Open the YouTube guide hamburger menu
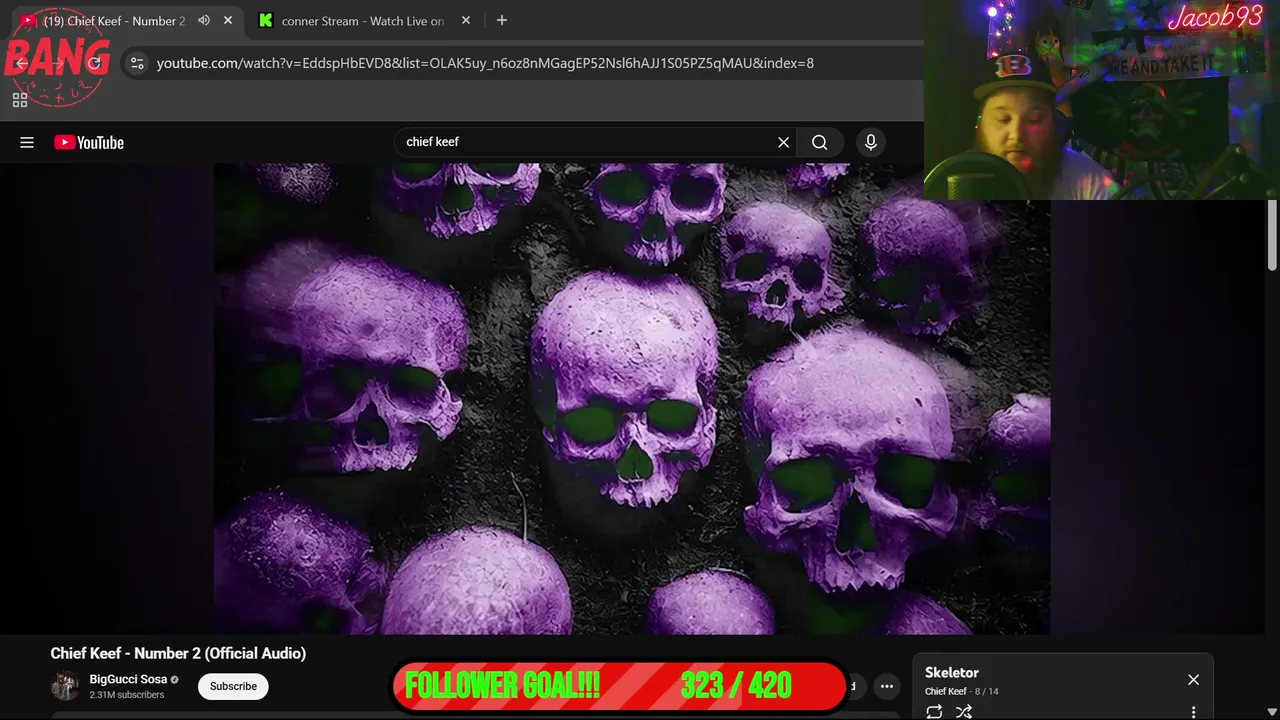 pyautogui.click(x=27, y=143)
